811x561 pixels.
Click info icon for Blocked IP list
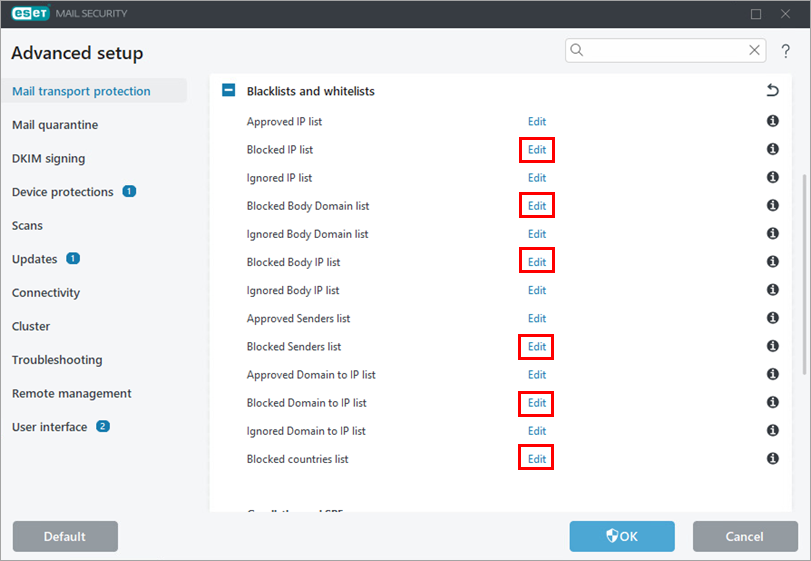pos(772,149)
